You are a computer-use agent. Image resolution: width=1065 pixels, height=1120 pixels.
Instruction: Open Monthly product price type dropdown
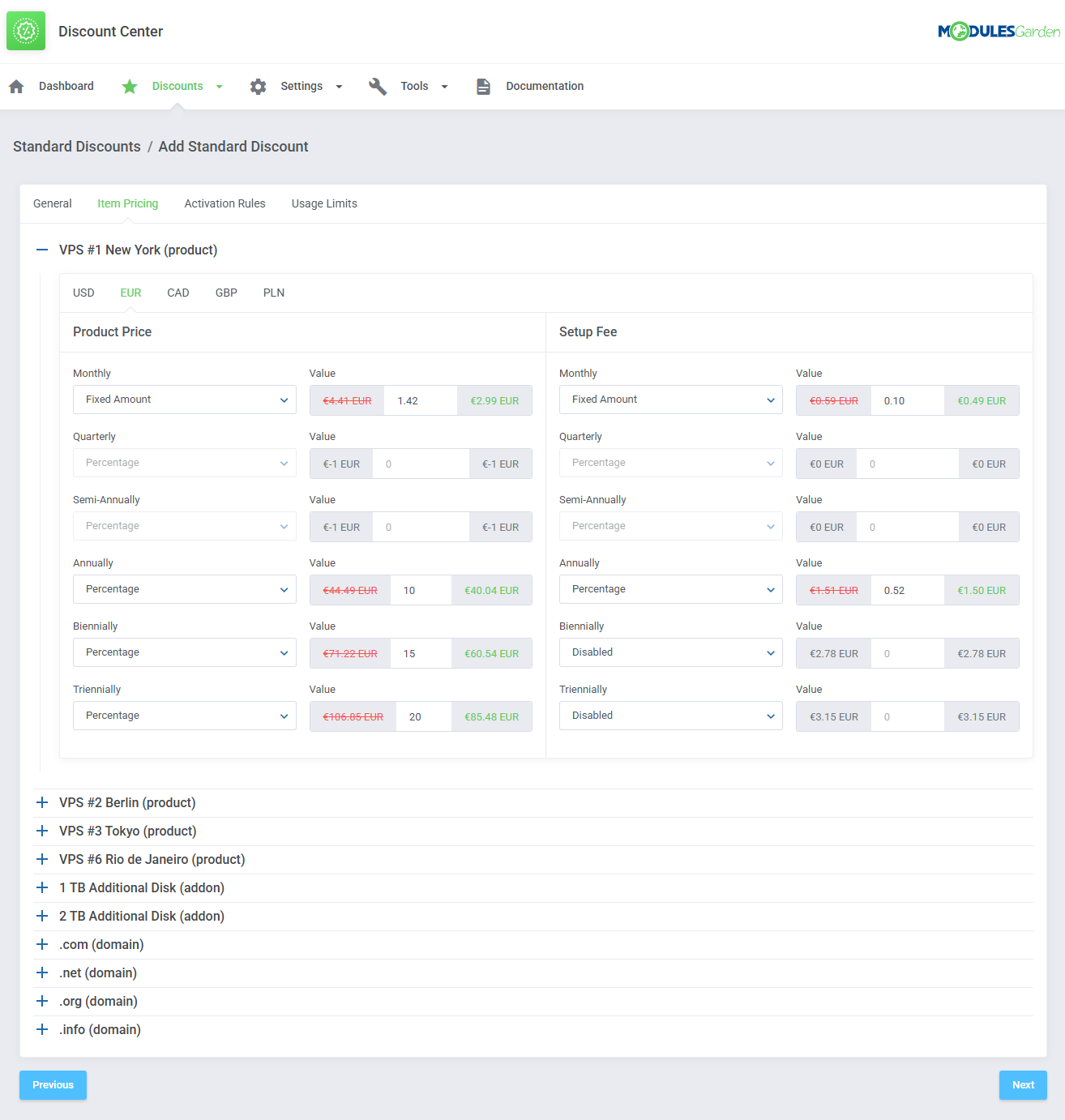tap(185, 400)
